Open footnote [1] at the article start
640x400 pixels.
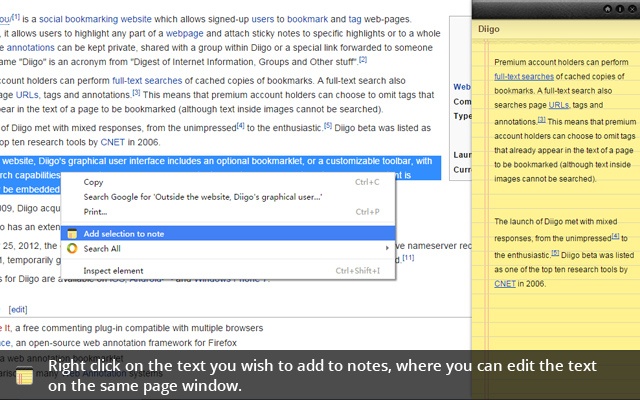tap(16, 17)
